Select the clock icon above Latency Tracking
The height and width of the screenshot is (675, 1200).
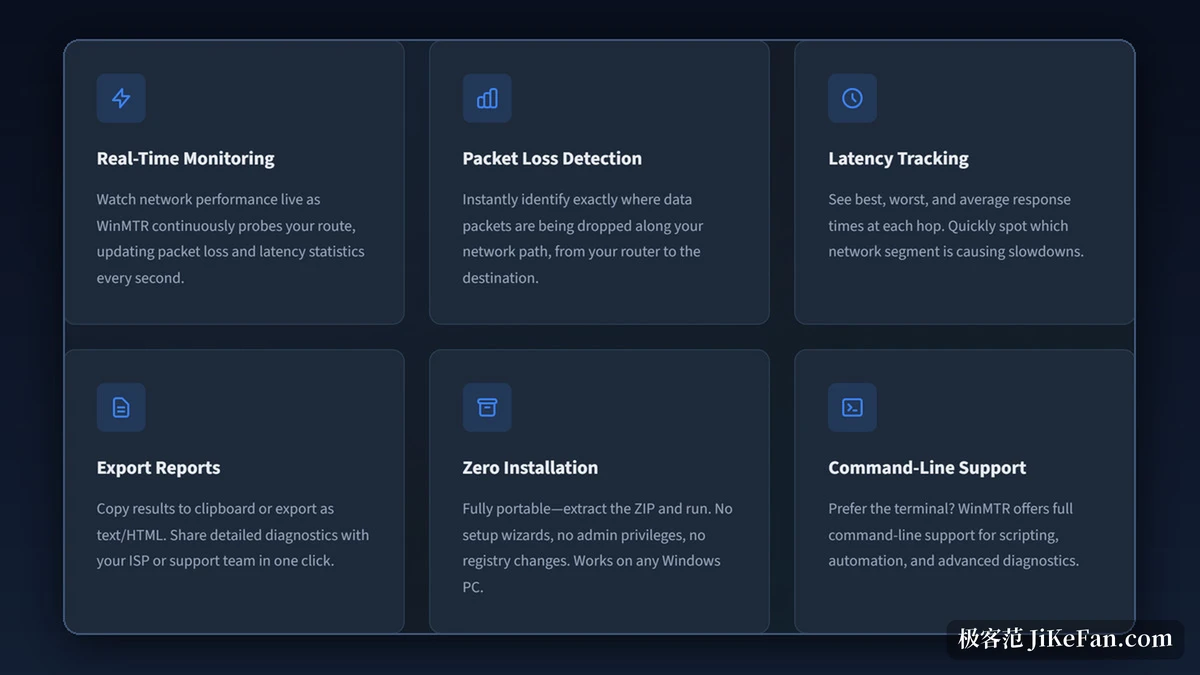pyautogui.click(x=852, y=98)
